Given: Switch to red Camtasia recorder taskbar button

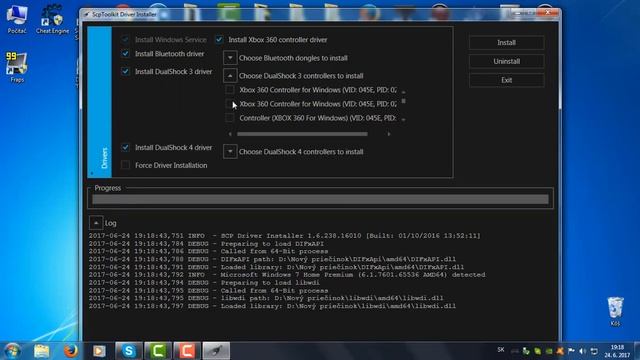Looking at the screenshot, I should click(187, 351).
